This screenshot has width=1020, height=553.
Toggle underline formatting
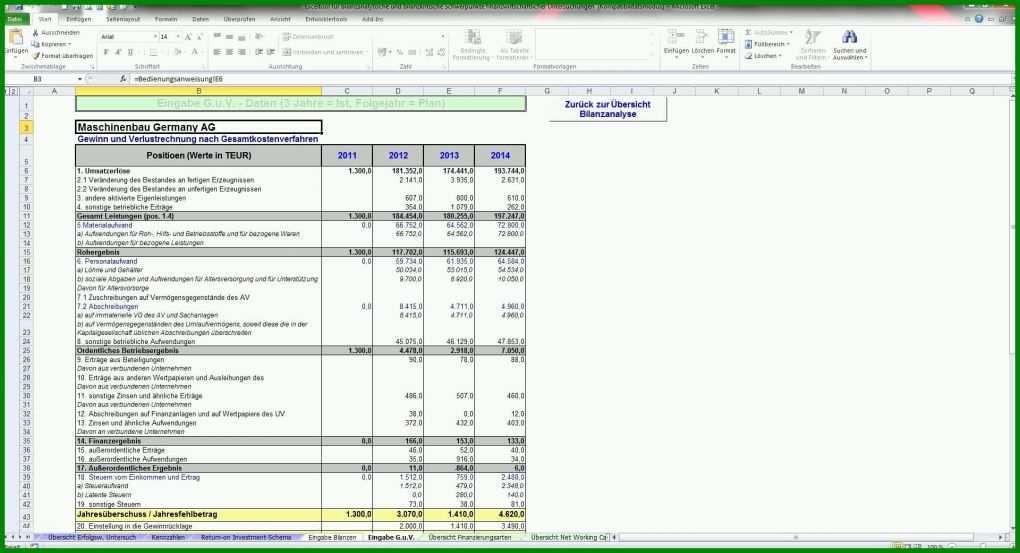pos(130,52)
